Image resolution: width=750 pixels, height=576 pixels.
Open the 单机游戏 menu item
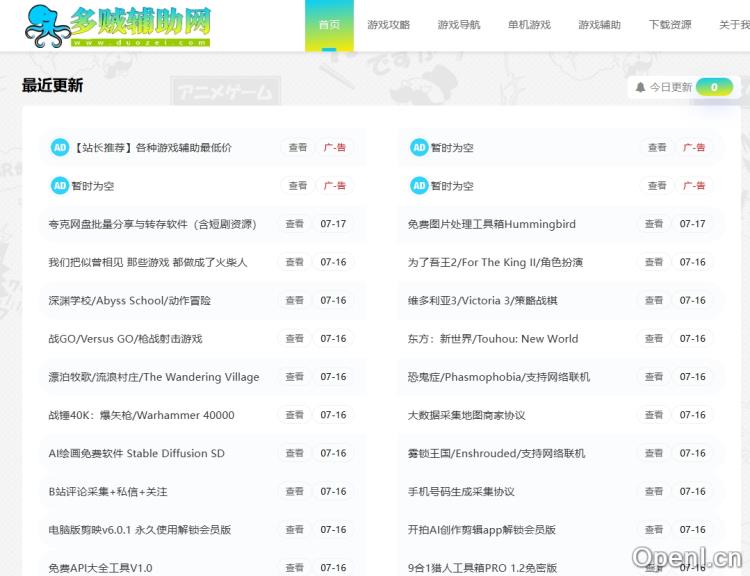pyautogui.click(x=529, y=25)
